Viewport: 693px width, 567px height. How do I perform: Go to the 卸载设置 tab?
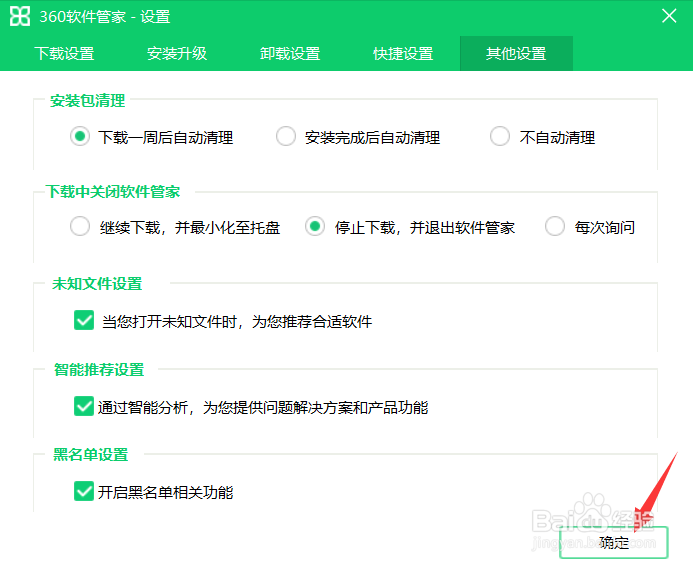point(290,53)
